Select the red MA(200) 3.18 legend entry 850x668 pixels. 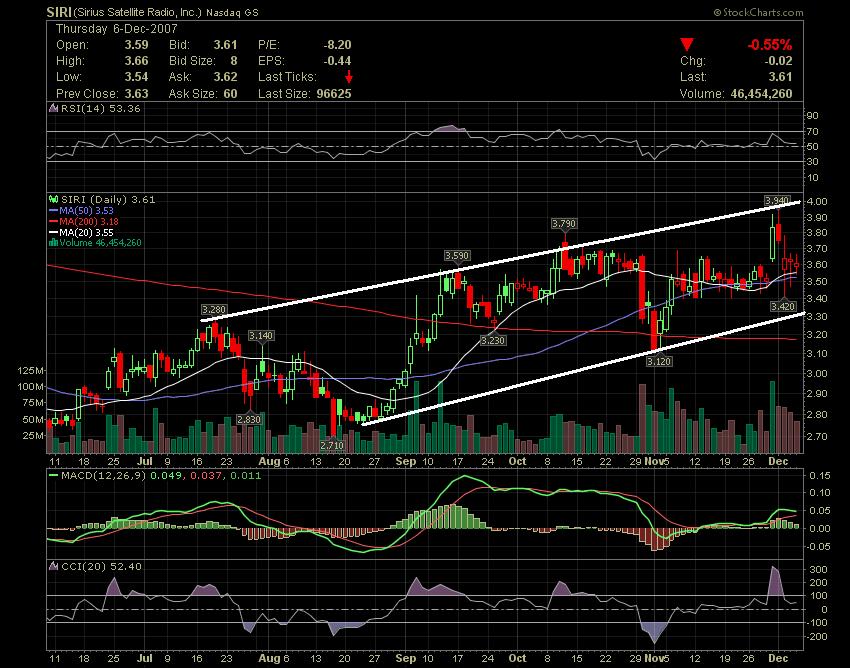(x=83, y=221)
